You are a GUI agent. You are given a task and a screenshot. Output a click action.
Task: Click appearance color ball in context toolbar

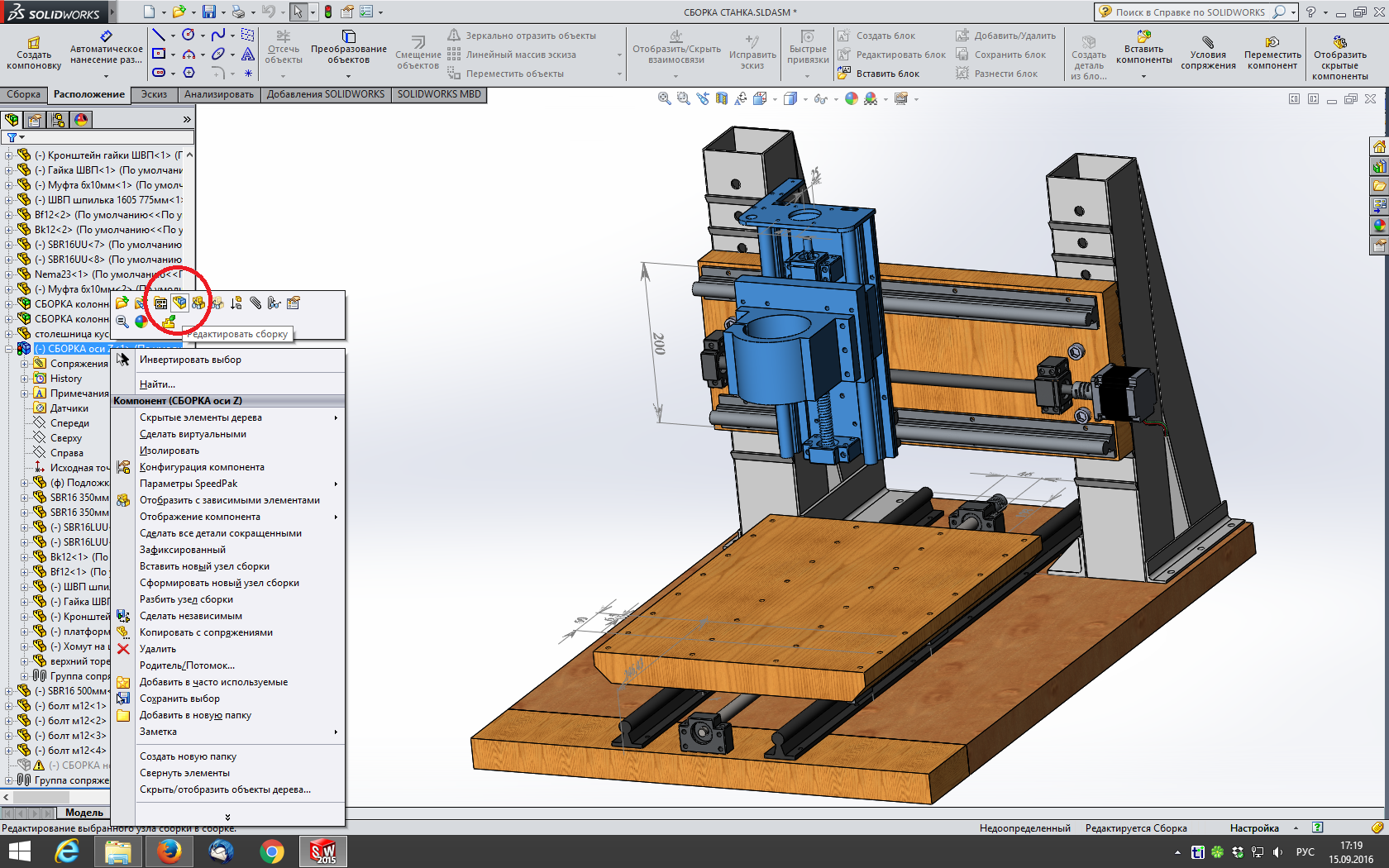(141, 322)
